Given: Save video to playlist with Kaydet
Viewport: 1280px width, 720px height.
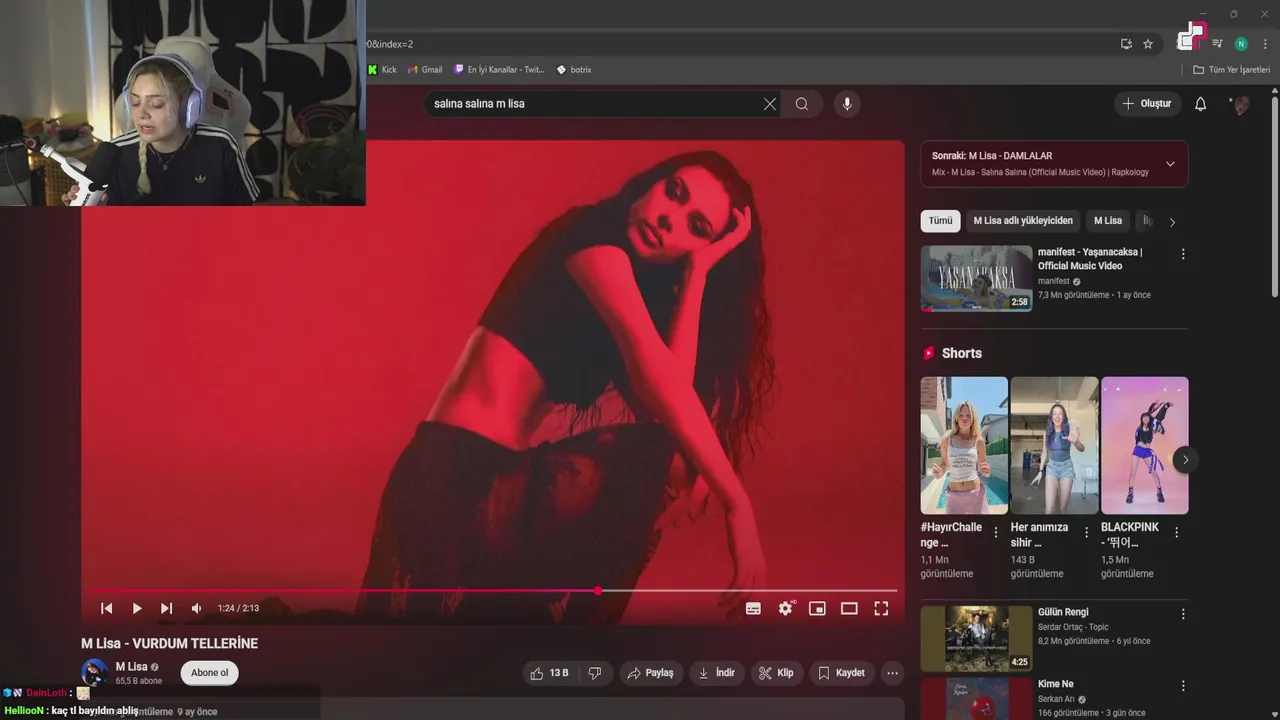Looking at the screenshot, I should pos(841,673).
